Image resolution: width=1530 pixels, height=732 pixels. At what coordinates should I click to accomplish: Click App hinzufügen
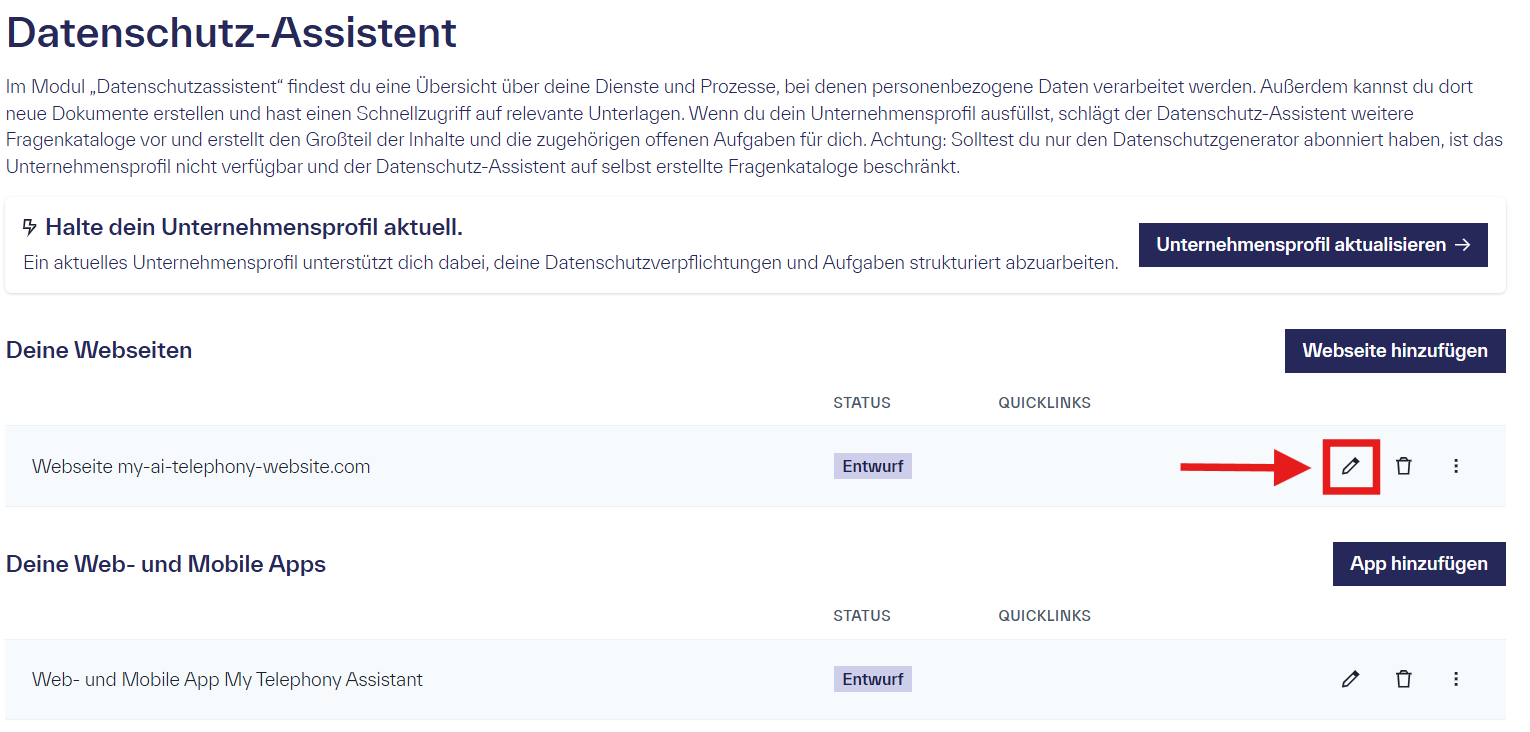(1419, 563)
